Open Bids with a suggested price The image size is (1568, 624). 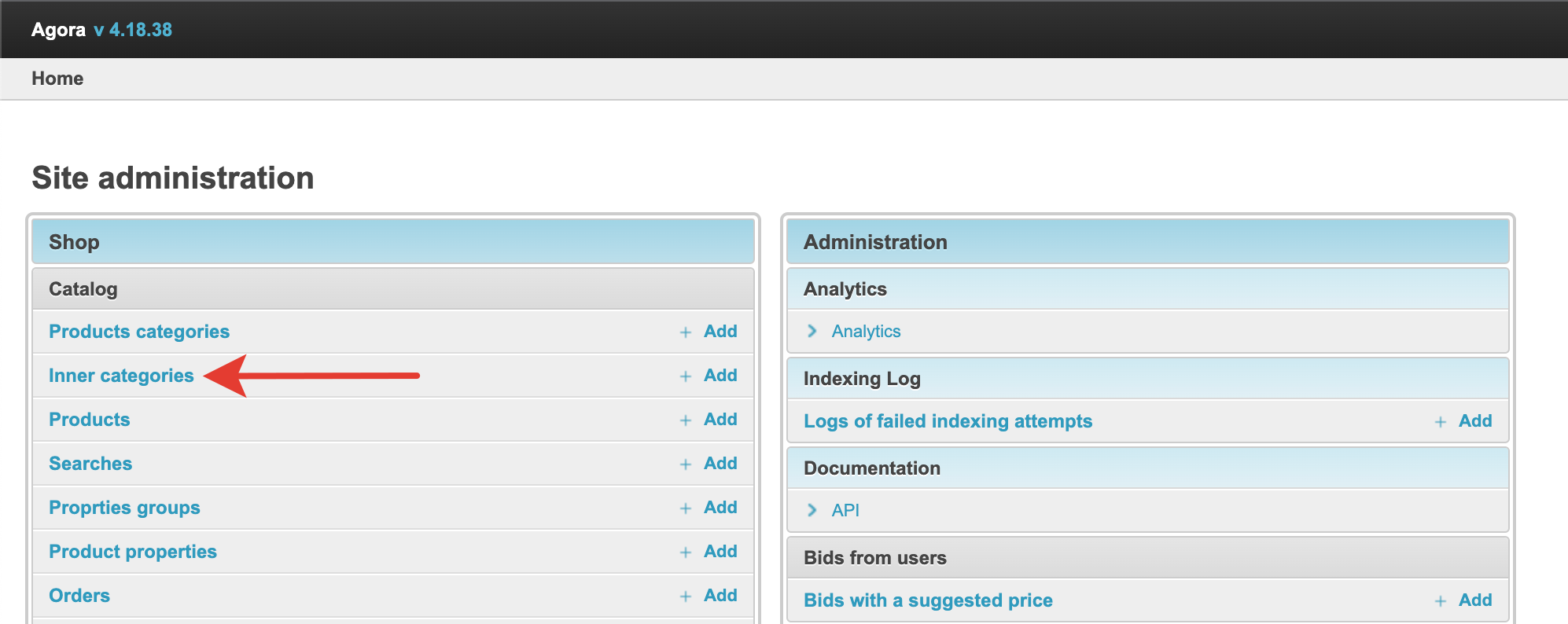point(928,600)
